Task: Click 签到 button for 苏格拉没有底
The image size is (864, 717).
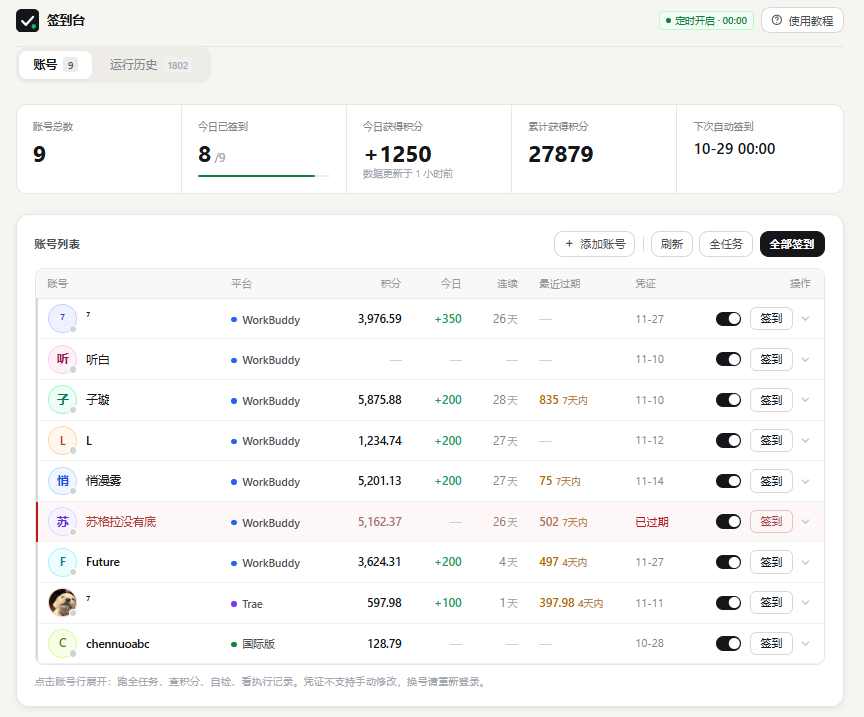Action: pyautogui.click(x=771, y=521)
